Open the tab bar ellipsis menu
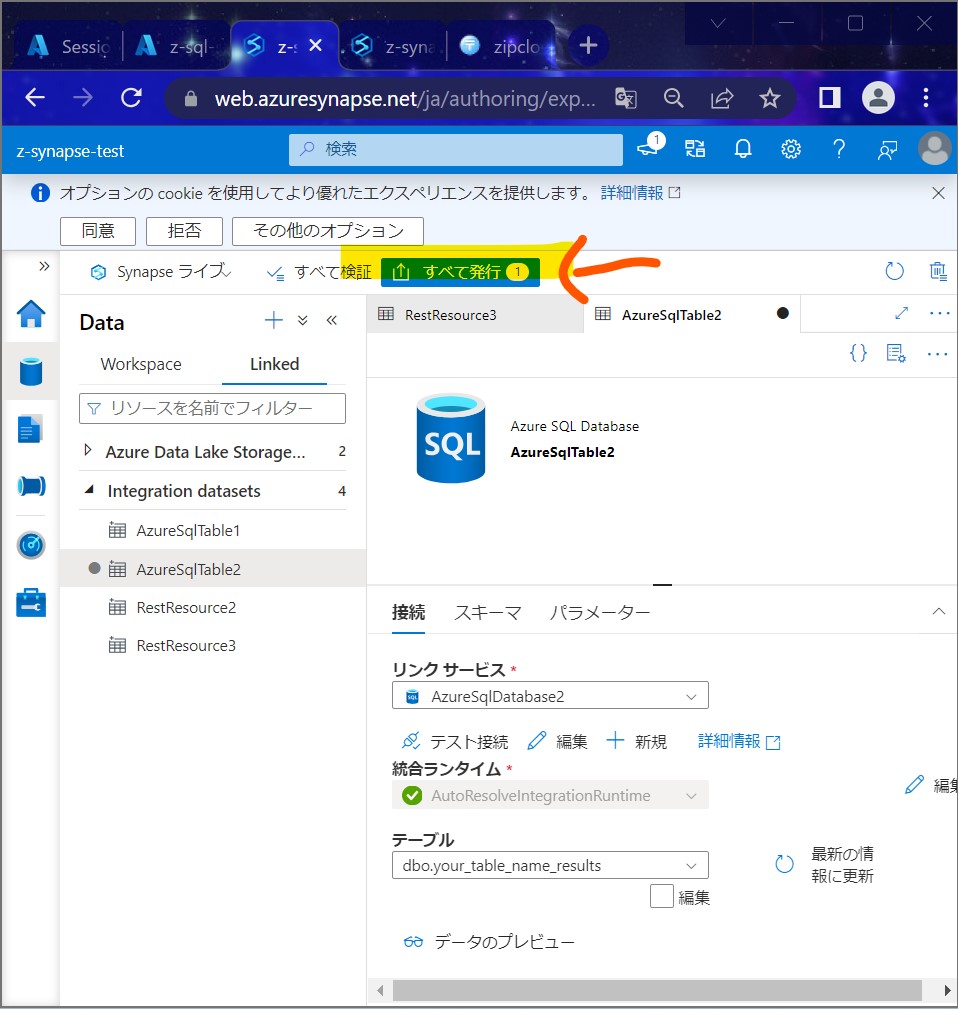Viewport: 958px width, 1009px height. tap(939, 313)
